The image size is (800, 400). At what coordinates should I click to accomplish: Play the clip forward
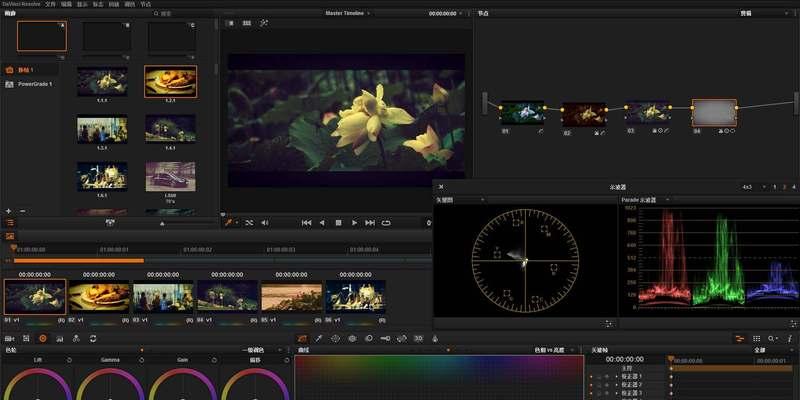point(354,222)
